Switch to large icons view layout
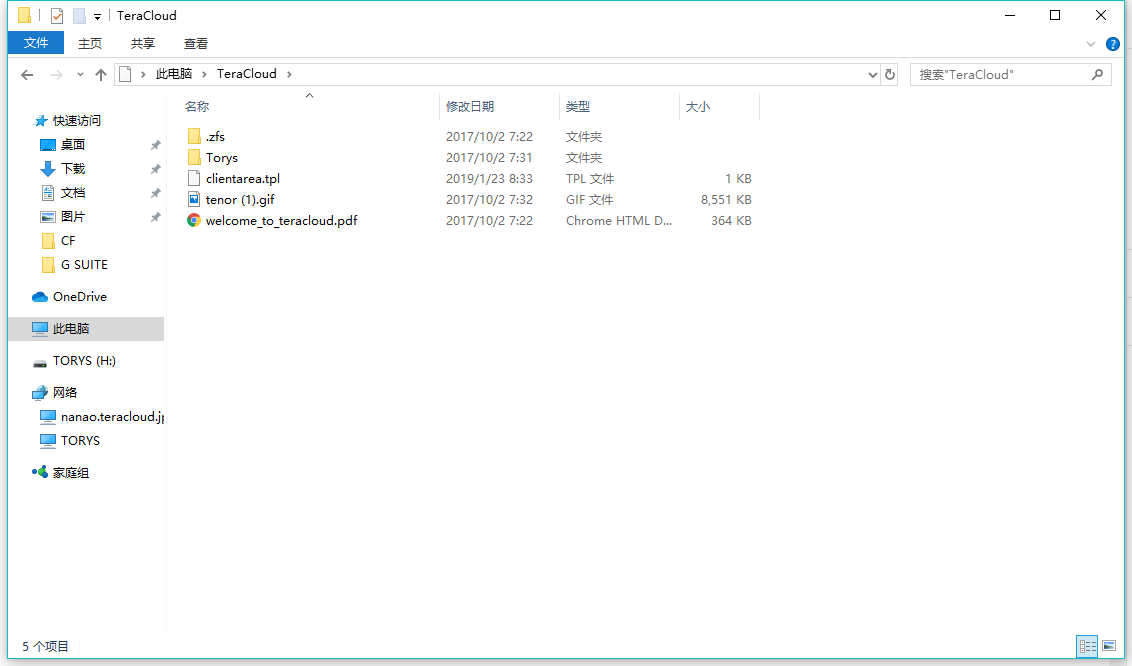 click(1109, 647)
